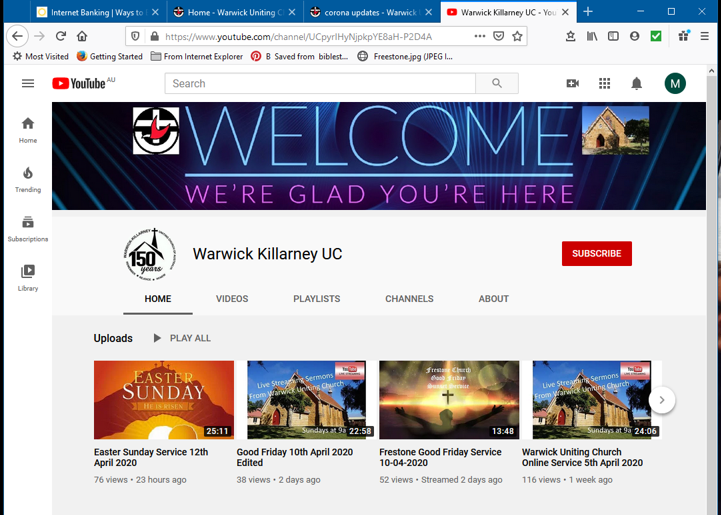
Task: Open Good Friday 10th April thumbnail
Action: click(x=306, y=400)
